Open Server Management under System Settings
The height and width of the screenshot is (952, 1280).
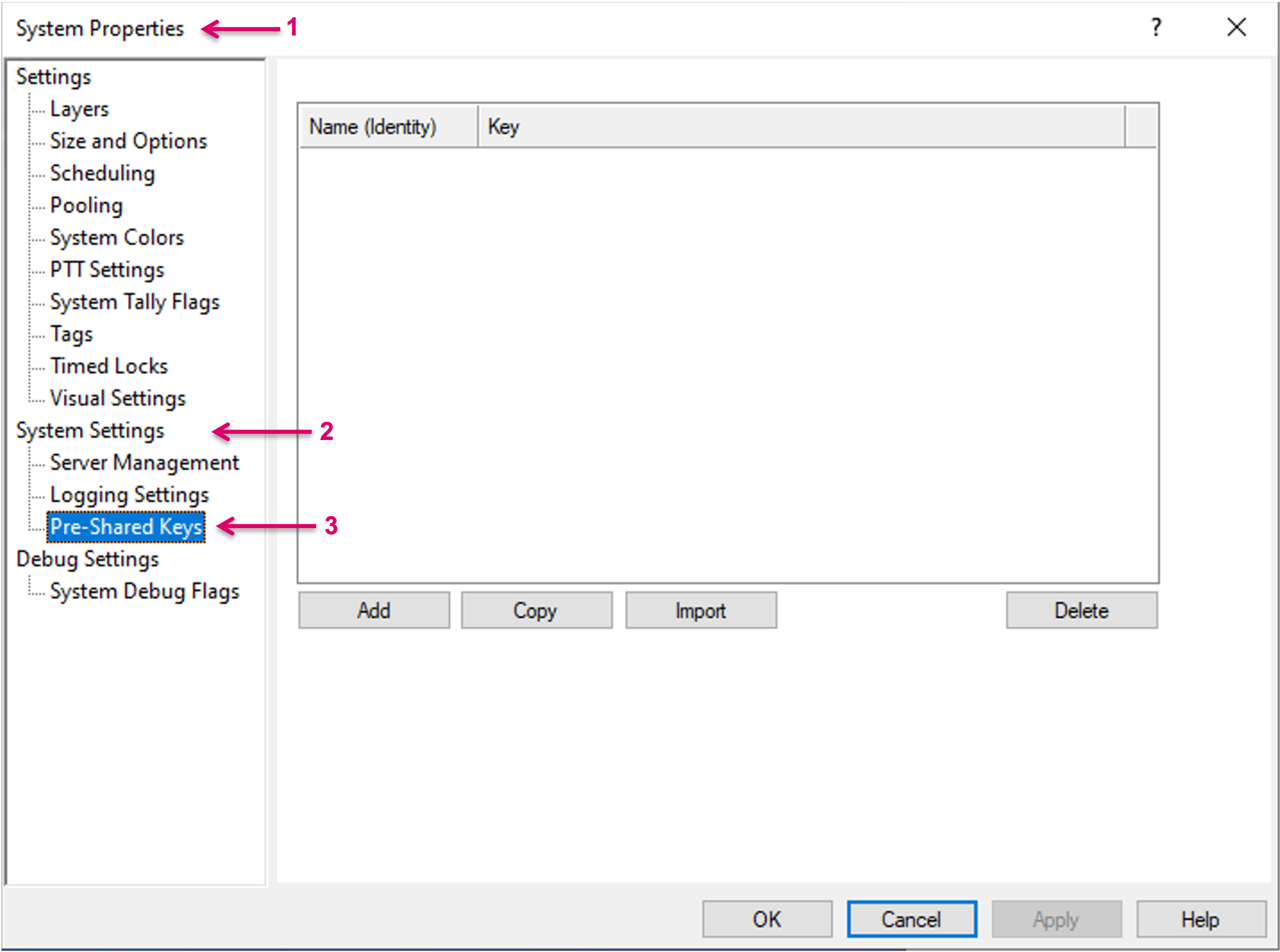[144, 463]
